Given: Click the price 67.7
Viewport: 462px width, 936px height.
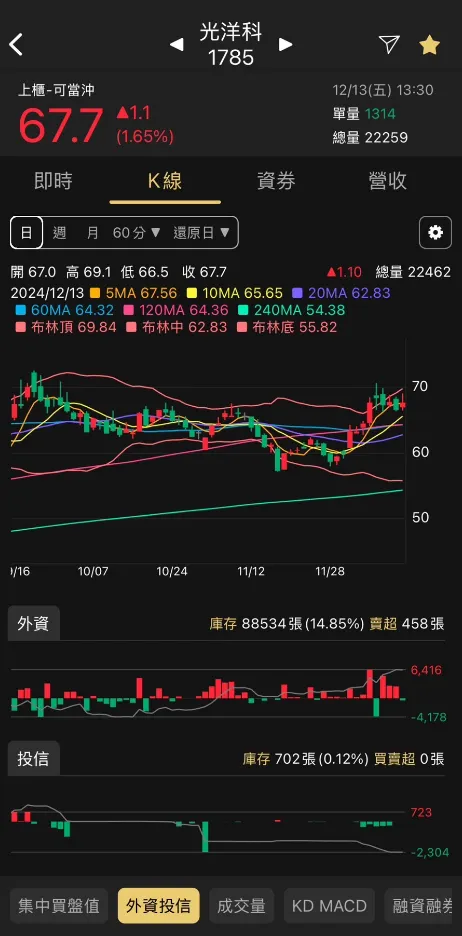Looking at the screenshot, I should [61, 126].
